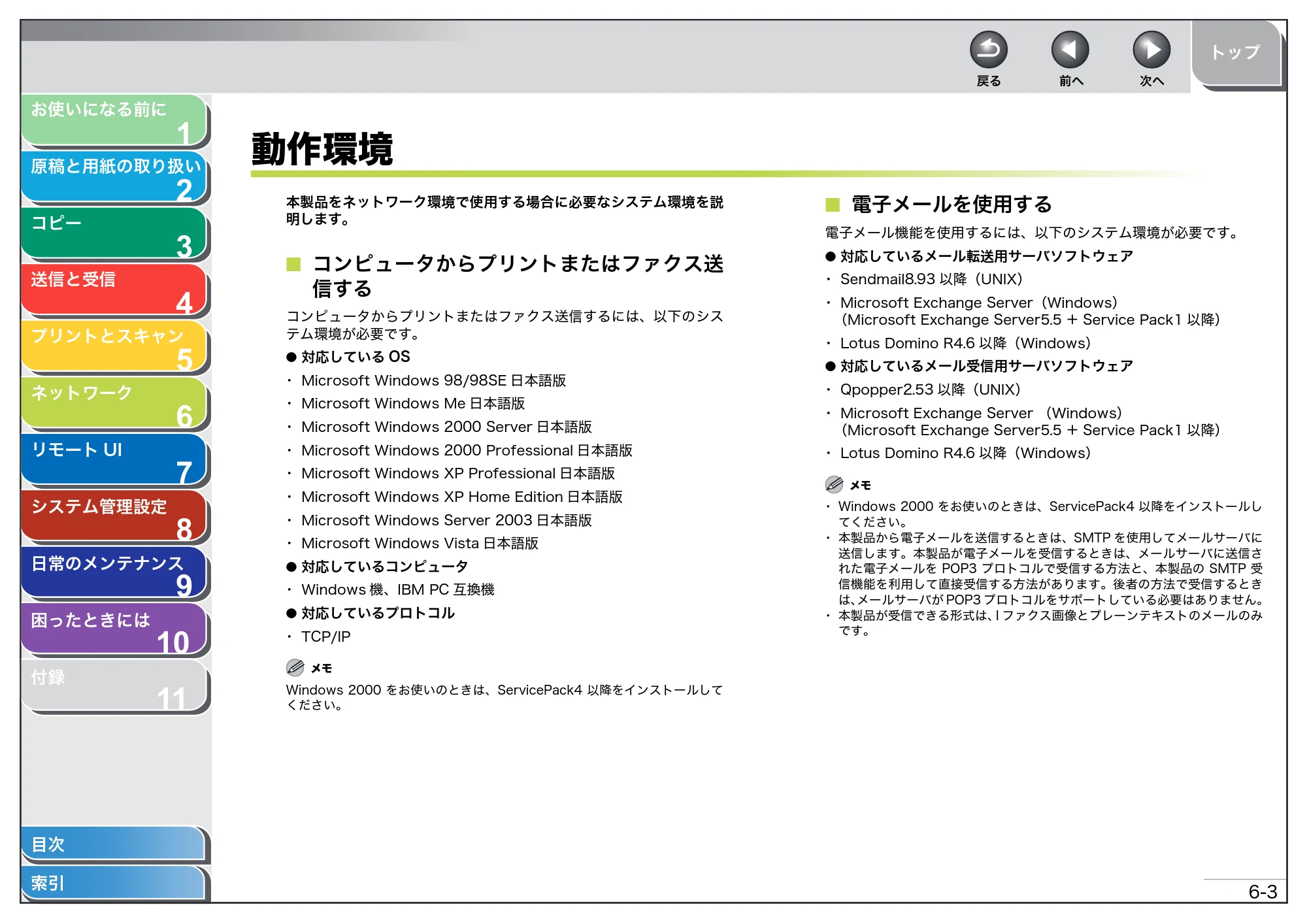Click the subheading 対応しているコンピュータ
Image resolution: width=1307 pixels, height=924 pixels.
(x=384, y=567)
